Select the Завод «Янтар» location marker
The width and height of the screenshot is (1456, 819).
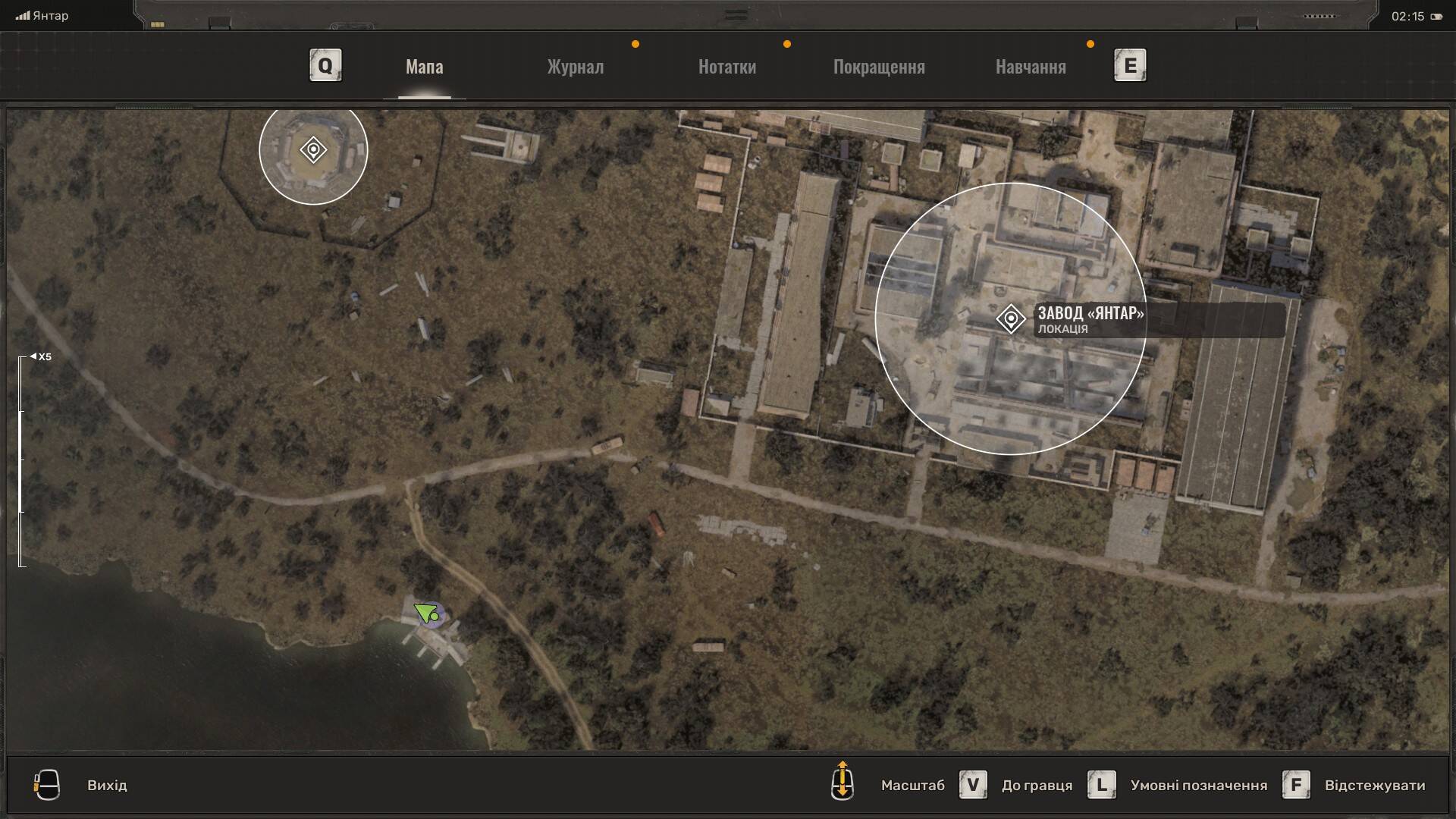(1010, 318)
